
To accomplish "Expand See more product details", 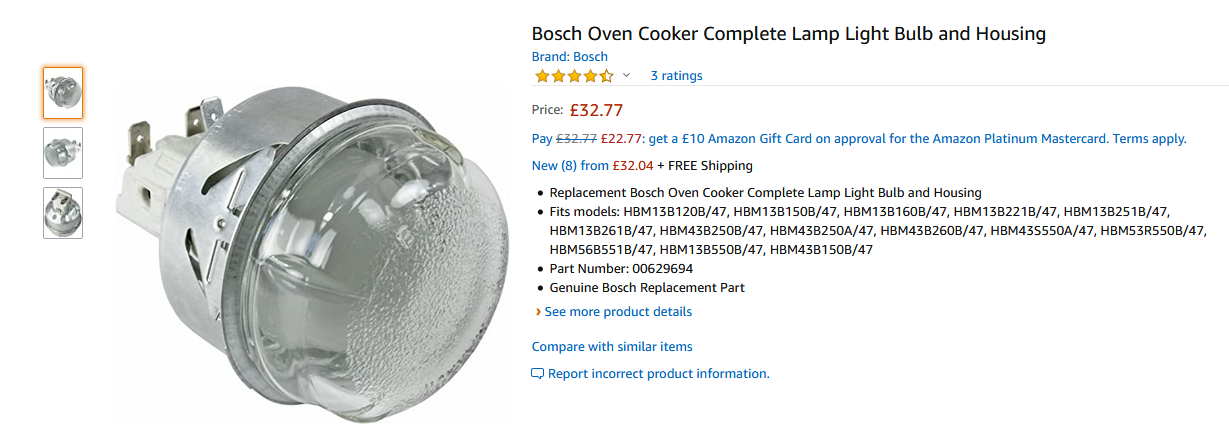I will [x=618, y=312].
